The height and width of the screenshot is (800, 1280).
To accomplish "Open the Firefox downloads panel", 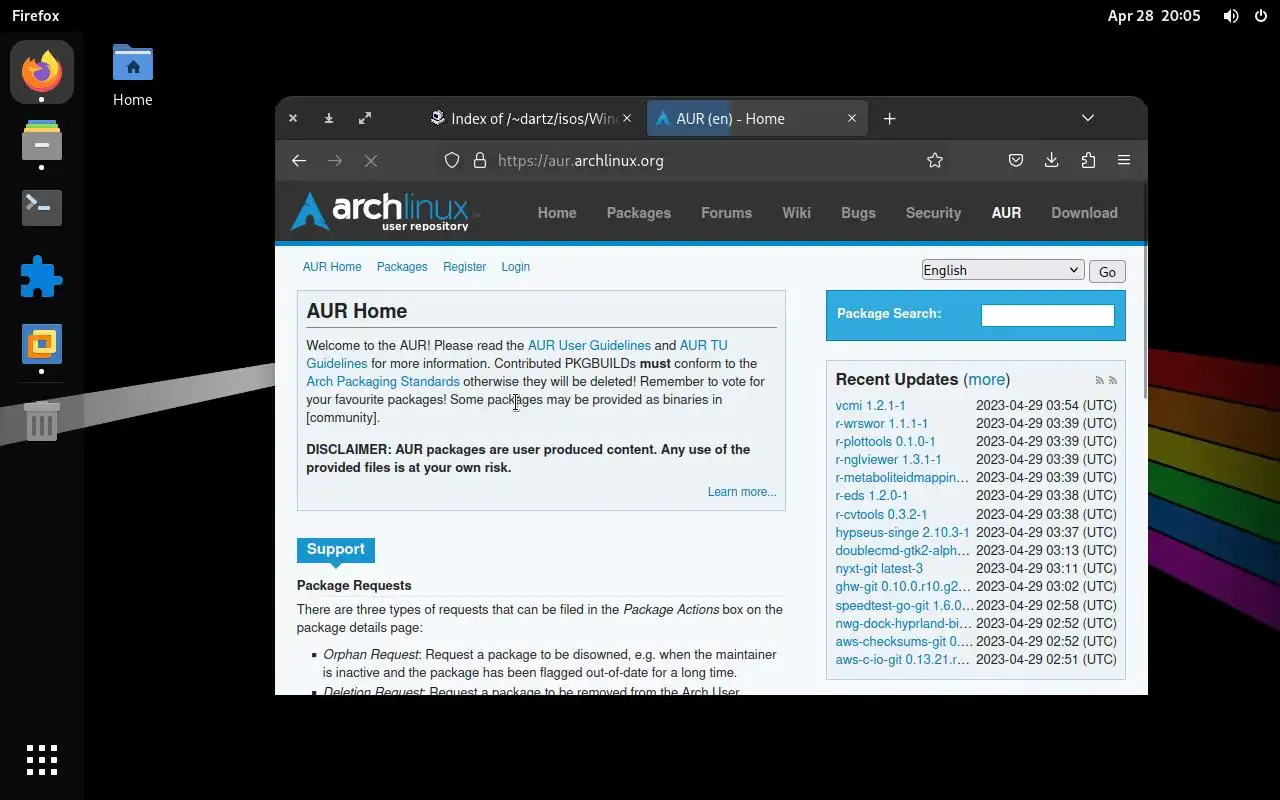I will click(1051, 160).
